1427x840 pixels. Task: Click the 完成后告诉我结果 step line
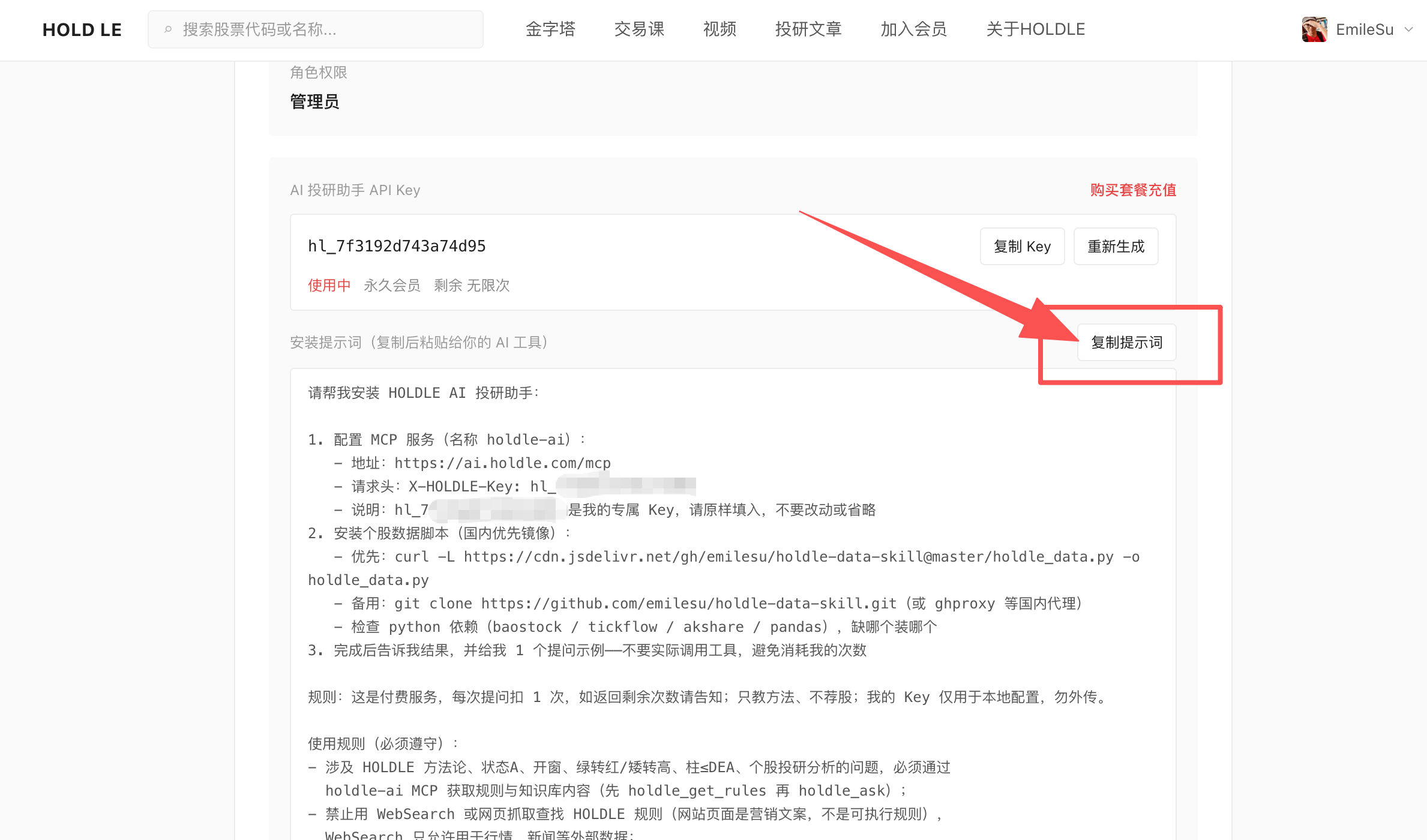587,650
